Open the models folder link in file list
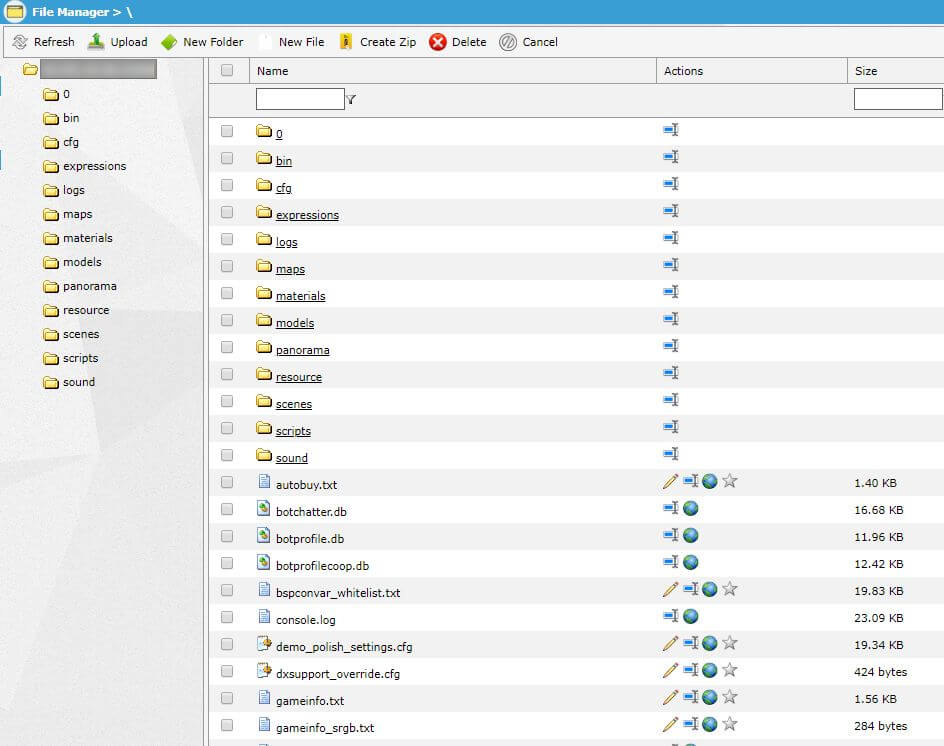The height and width of the screenshot is (746, 944). click(294, 323)
